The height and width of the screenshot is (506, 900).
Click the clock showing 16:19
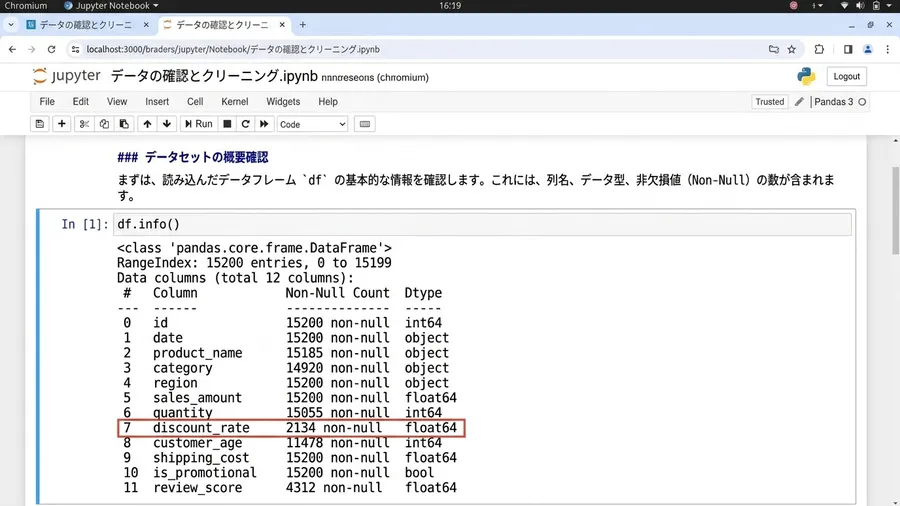tap(450, 6)
